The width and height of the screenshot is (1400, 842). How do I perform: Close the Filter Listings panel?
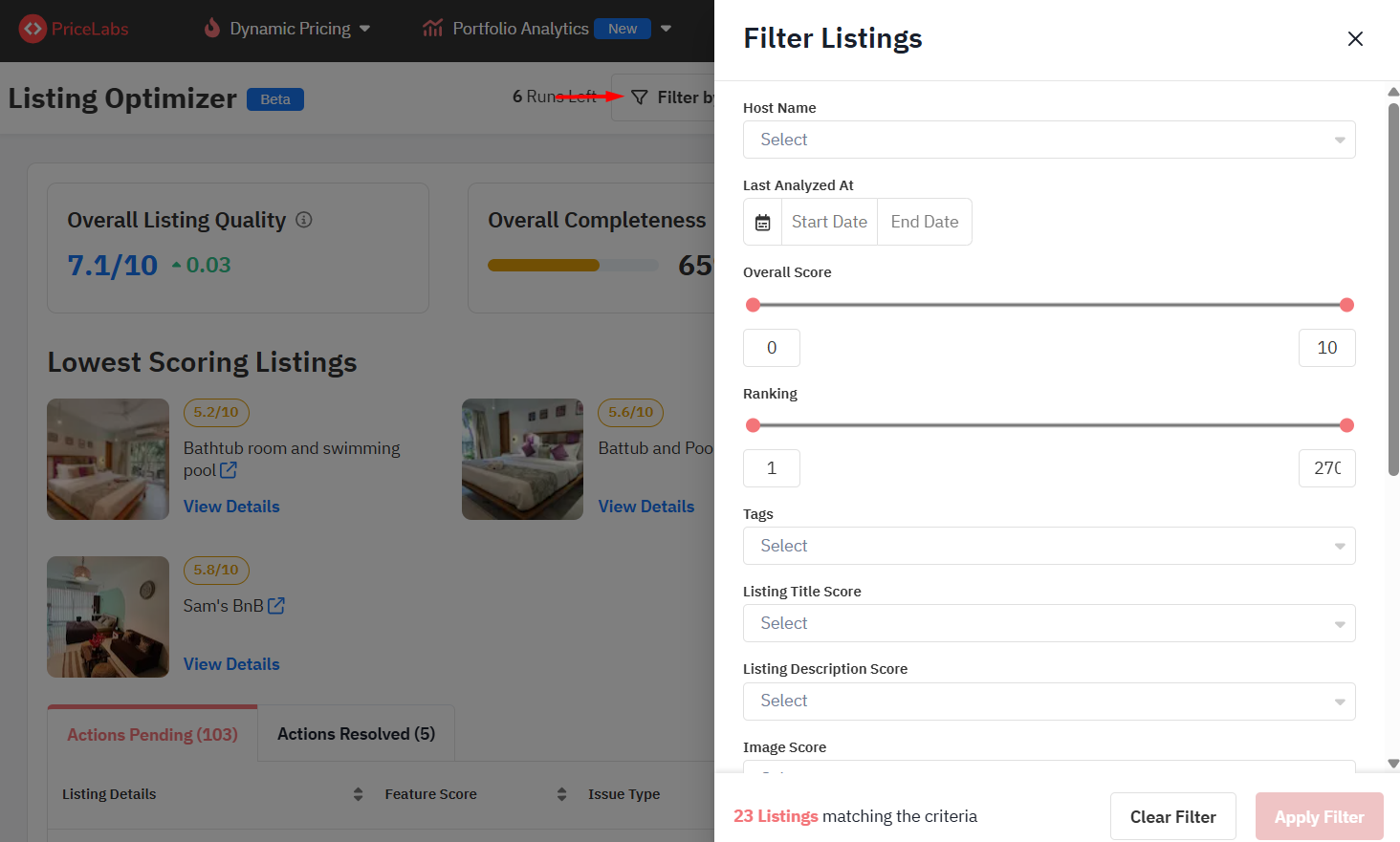[x=1355, y=39]
